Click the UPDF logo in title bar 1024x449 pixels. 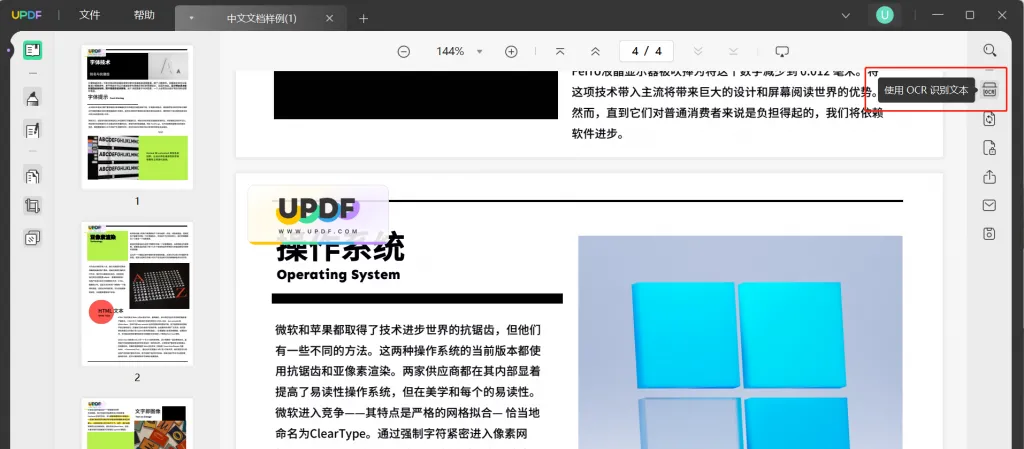[27, 15]
